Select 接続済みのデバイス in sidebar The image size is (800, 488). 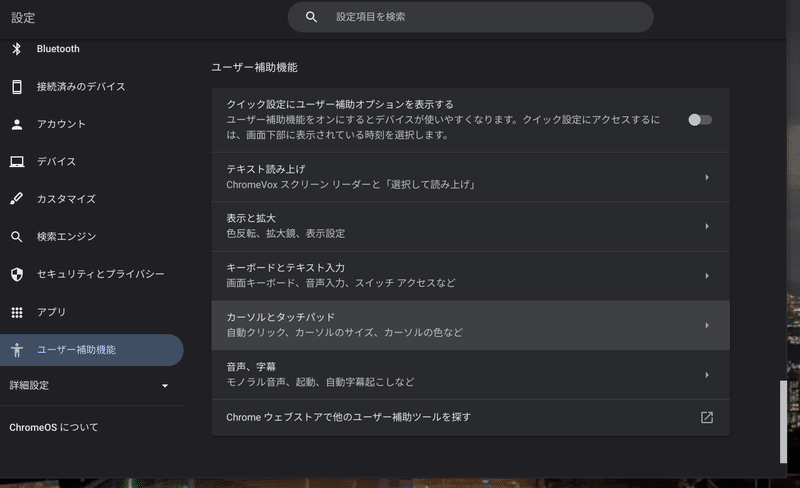(81, 87)
